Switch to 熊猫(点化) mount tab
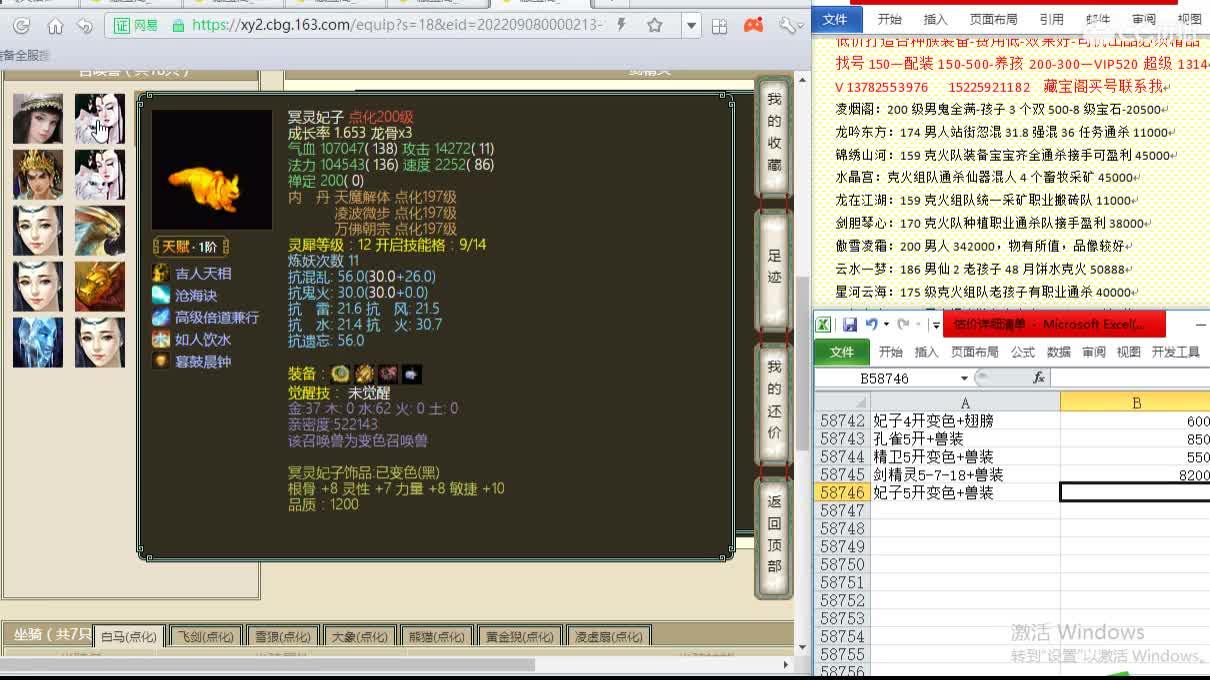 436,637
